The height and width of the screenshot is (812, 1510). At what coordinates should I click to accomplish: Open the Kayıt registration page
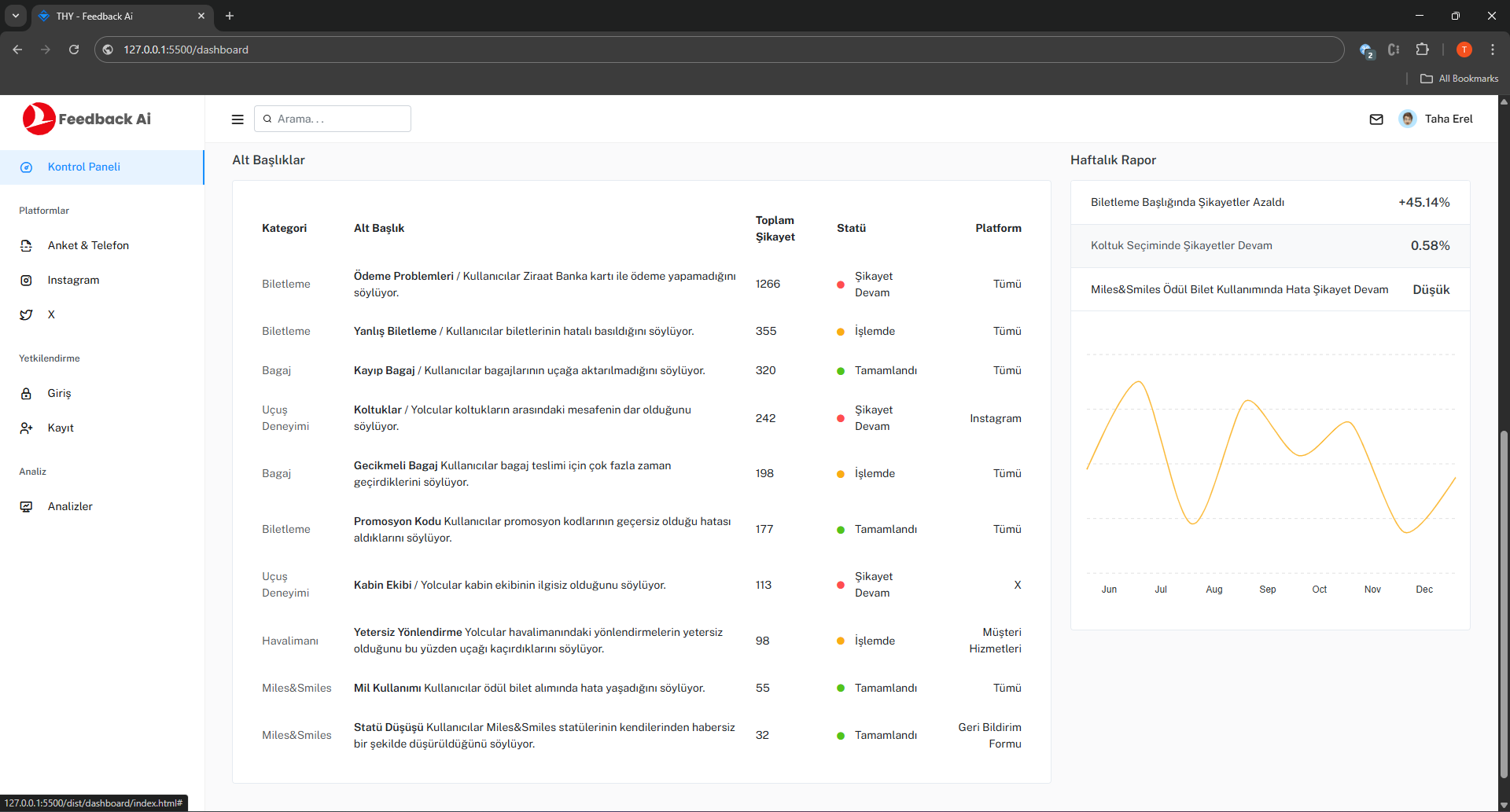click(101, 428)
